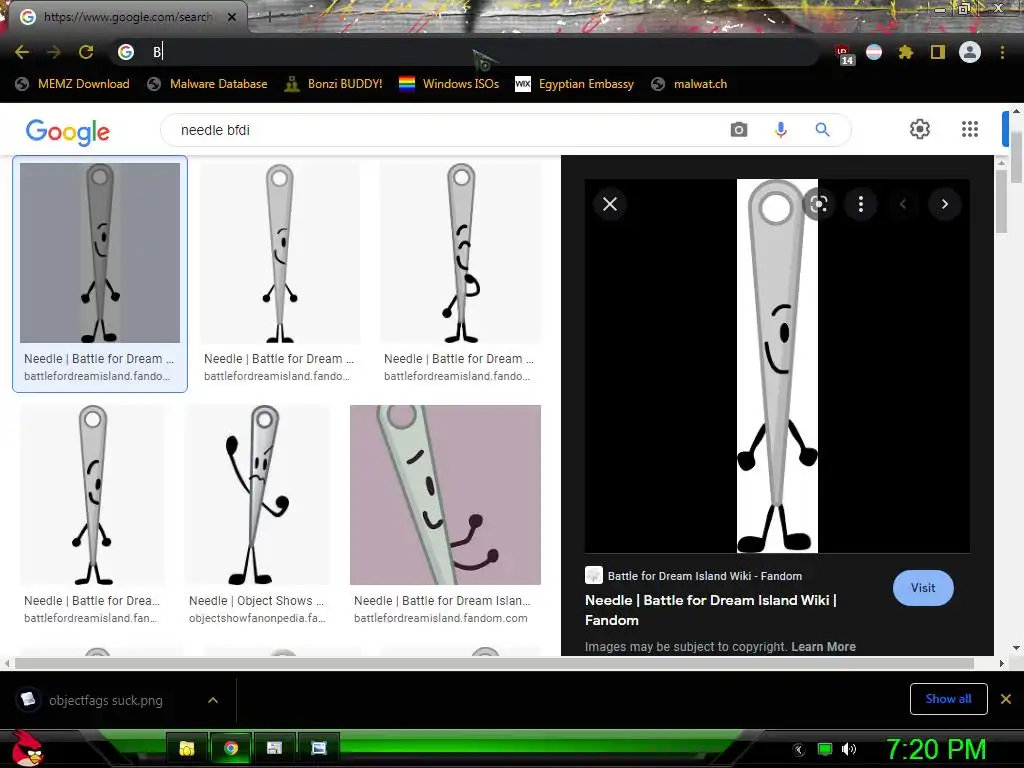Select first needle thumbnail with gray background

click(x=100, y=253)
